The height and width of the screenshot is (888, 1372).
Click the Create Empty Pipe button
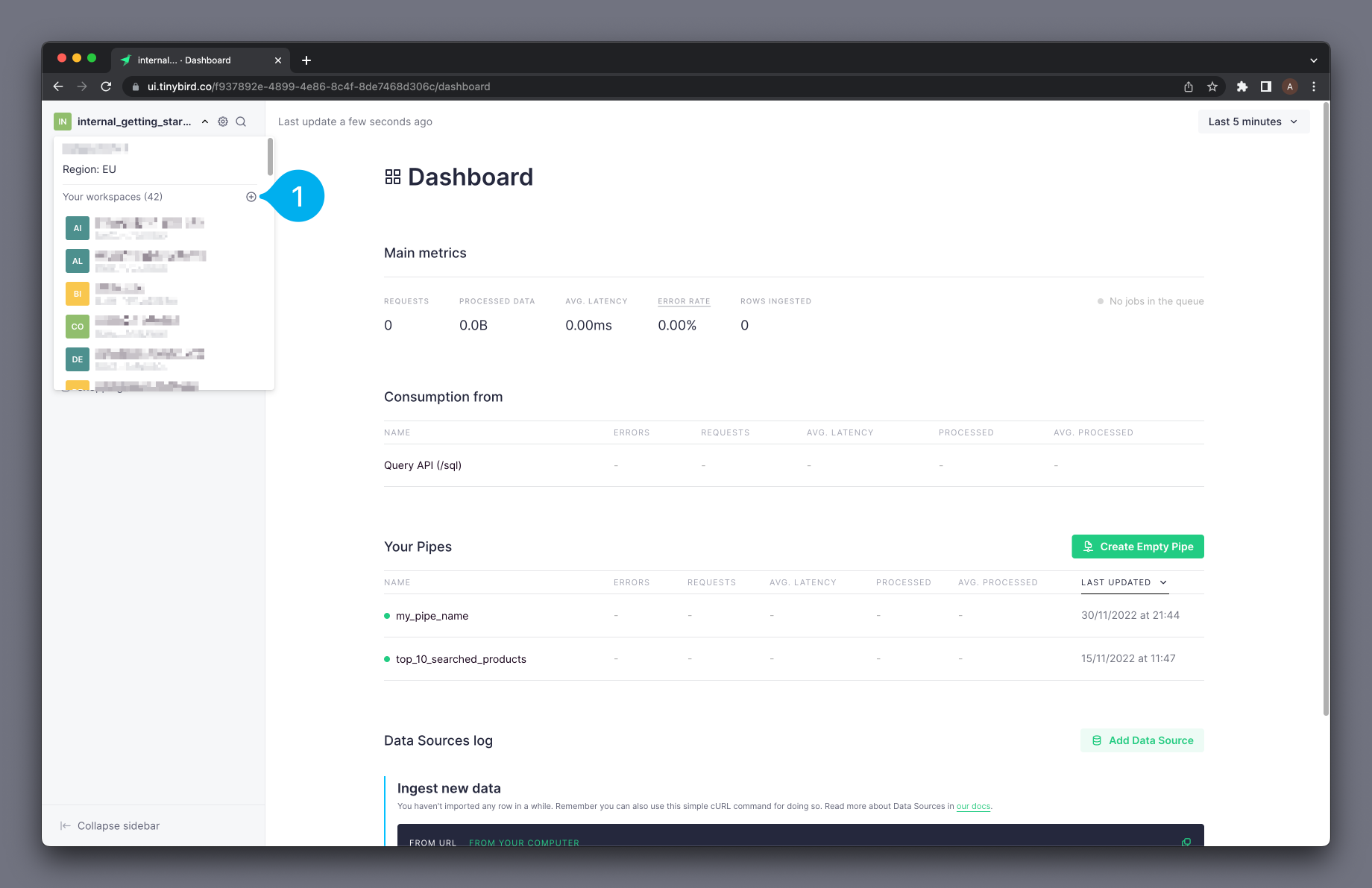tap(1138, 547)
